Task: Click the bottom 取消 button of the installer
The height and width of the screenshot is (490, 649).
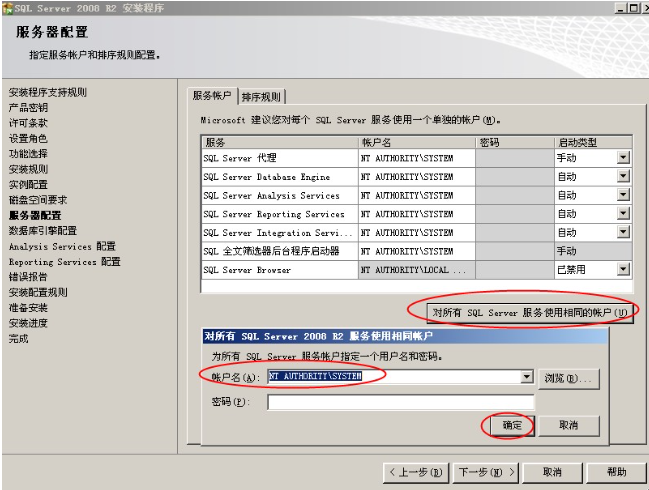Action: [553, 472]
